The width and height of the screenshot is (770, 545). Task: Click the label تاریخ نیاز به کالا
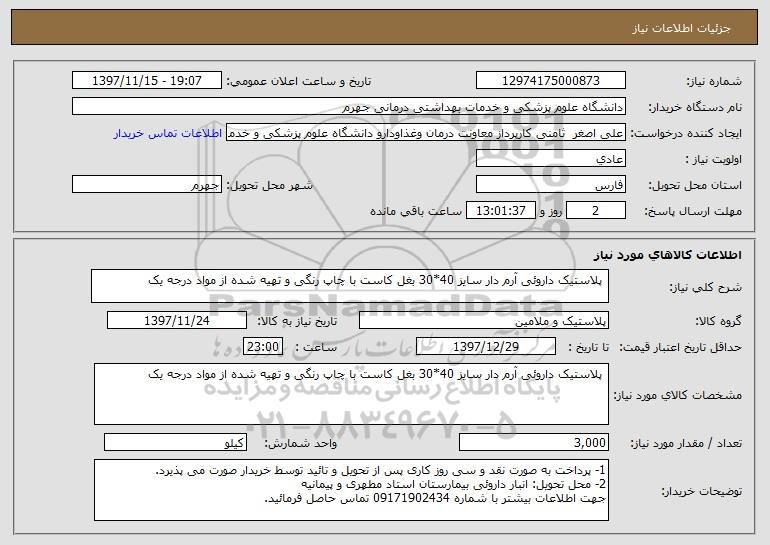[297, 321]
